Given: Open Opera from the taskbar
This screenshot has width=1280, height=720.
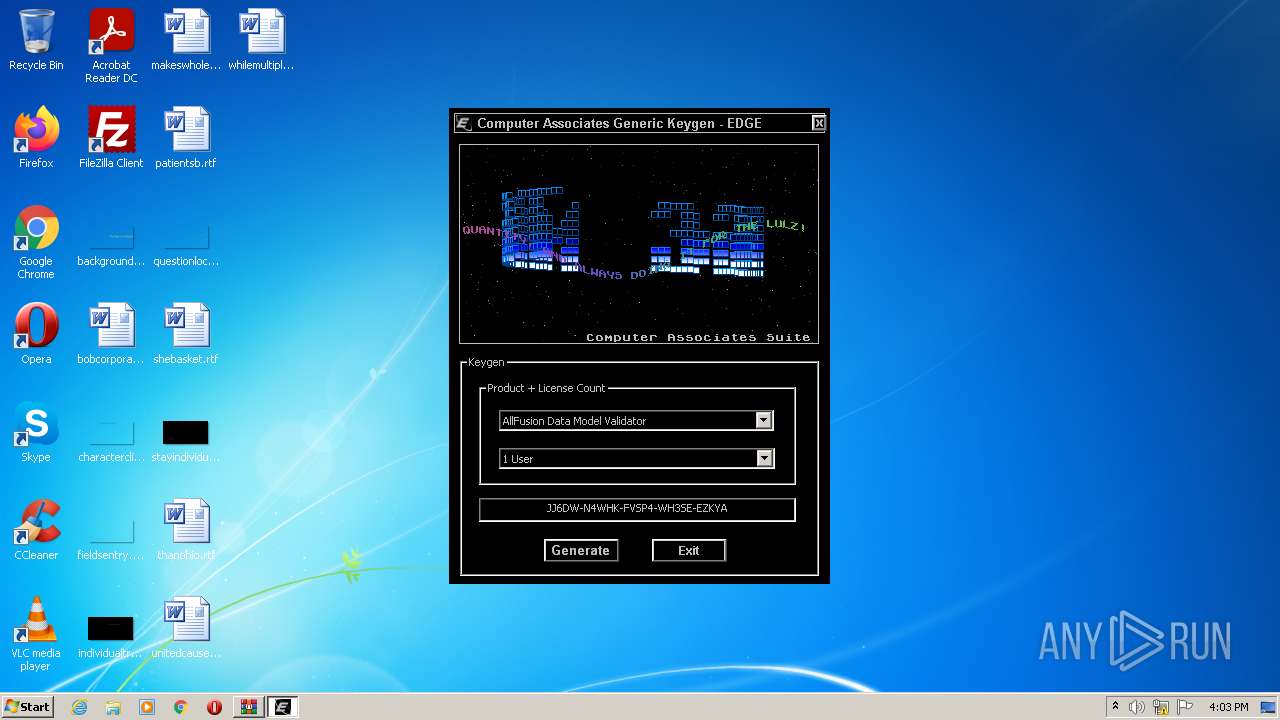Looking at the screenshot, I should click(214, 707).
